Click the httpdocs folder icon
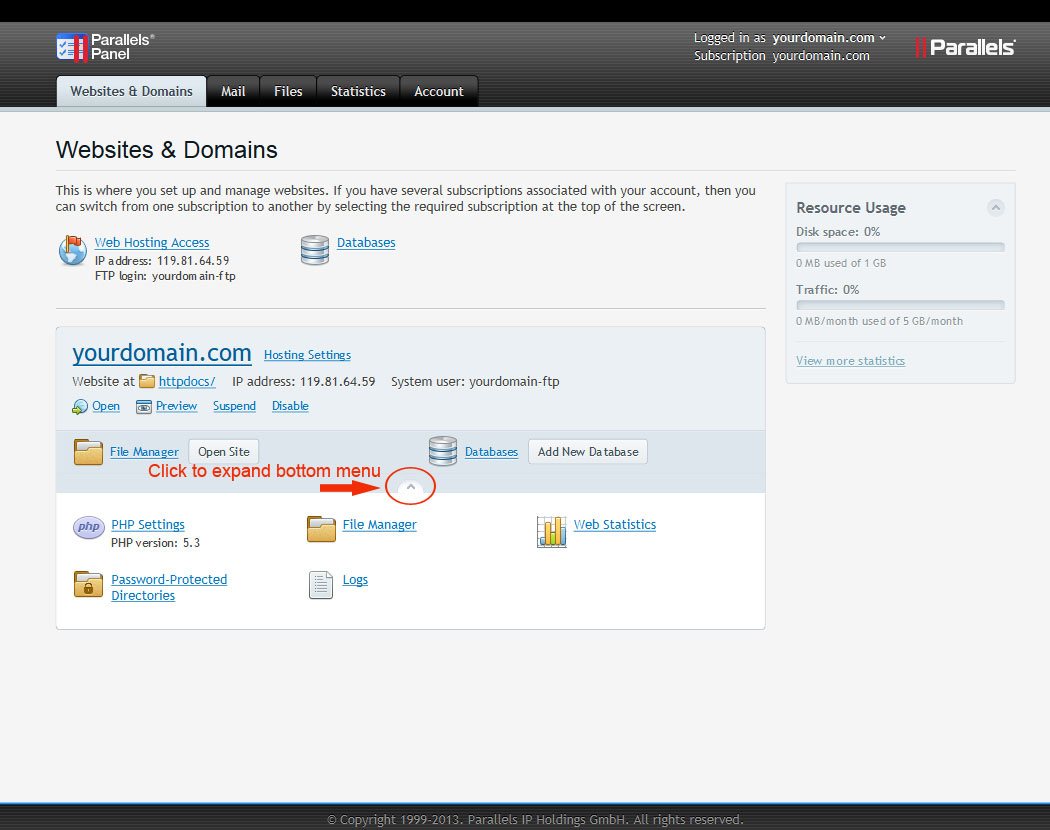The width and height of the screenshot is (1050, 830). pyautogui.click(x=147, y=381)
